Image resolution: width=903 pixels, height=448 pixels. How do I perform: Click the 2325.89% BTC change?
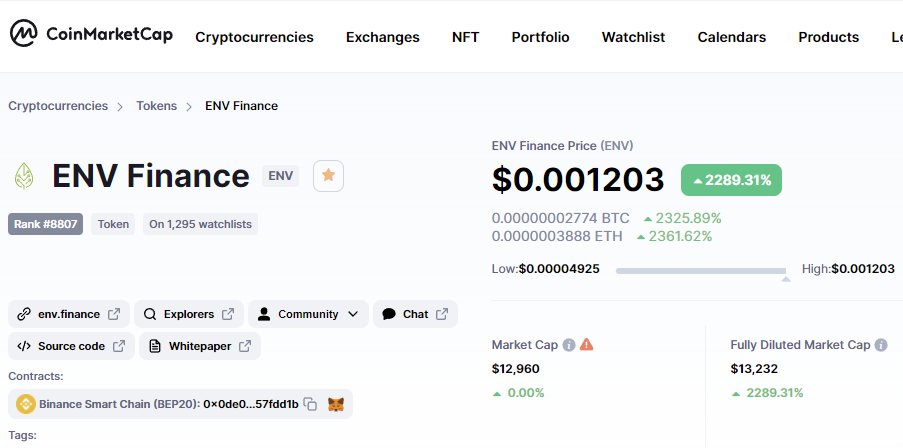682,218
